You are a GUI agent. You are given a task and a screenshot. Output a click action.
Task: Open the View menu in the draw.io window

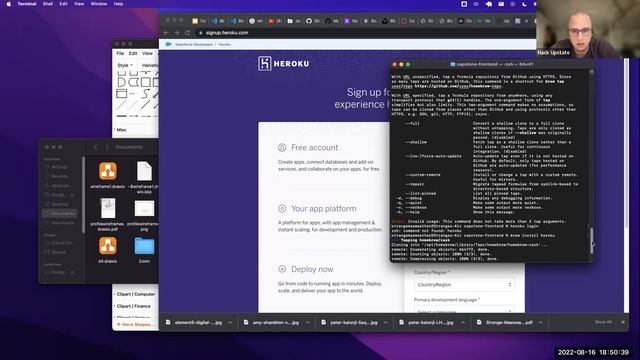[147, 53]
